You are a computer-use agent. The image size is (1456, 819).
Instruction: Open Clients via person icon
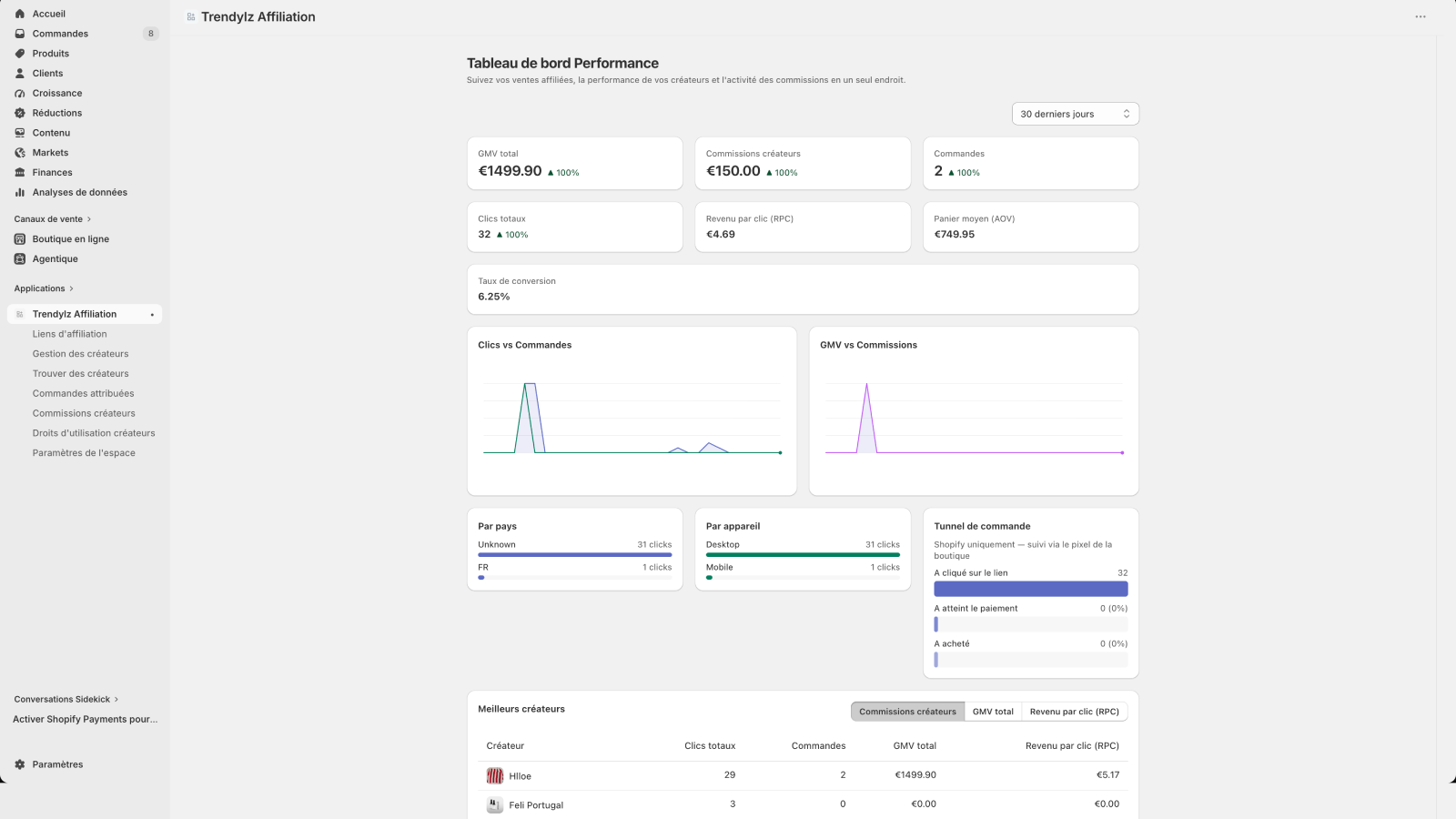click(20, 74)
